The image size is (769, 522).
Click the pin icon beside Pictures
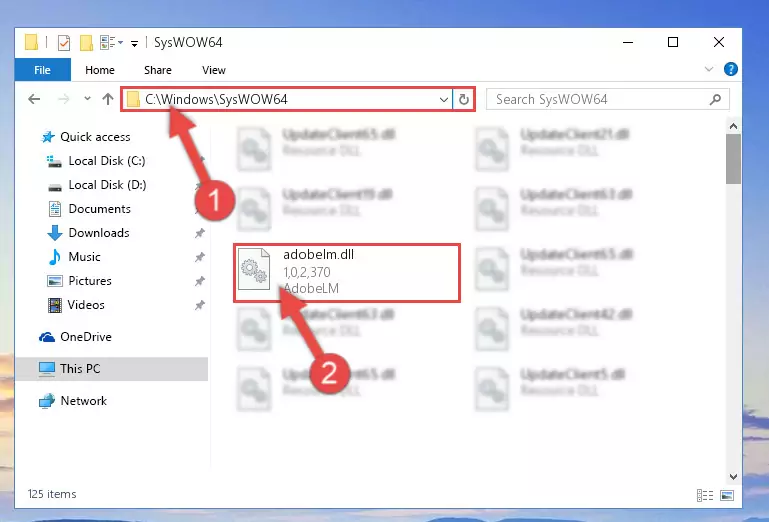(200, 281)
